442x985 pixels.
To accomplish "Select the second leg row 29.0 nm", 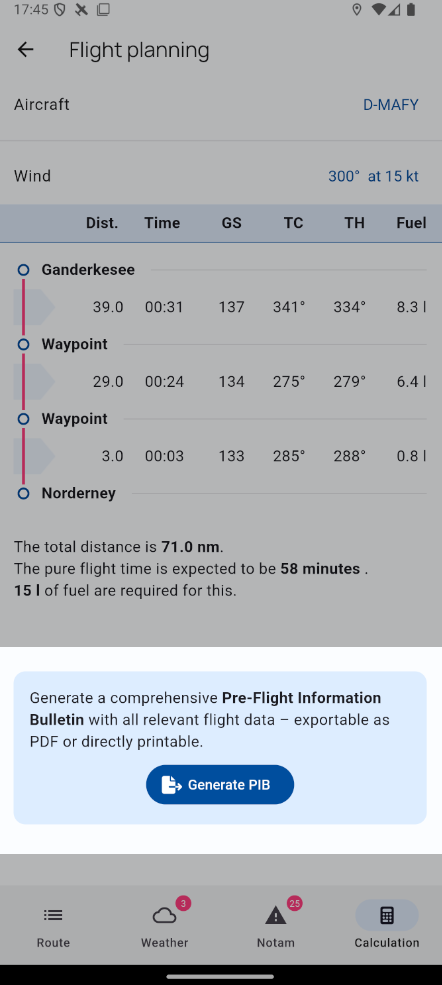I will (221, 382).
